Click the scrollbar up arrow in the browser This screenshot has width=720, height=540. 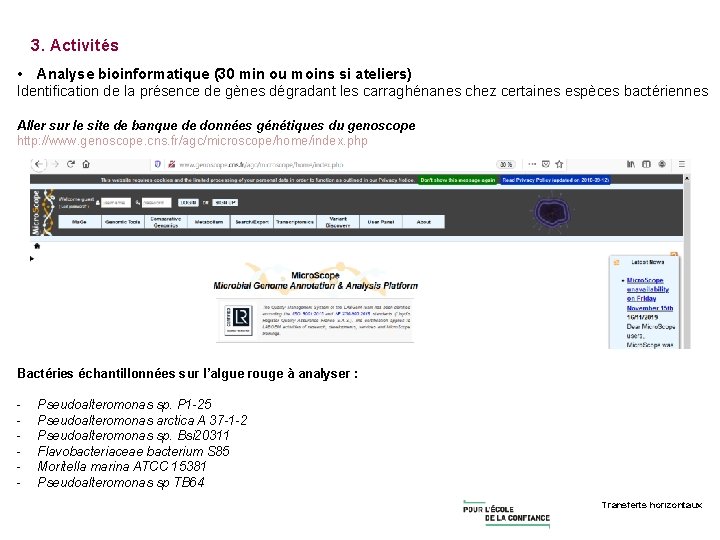[x=687, y=178]
